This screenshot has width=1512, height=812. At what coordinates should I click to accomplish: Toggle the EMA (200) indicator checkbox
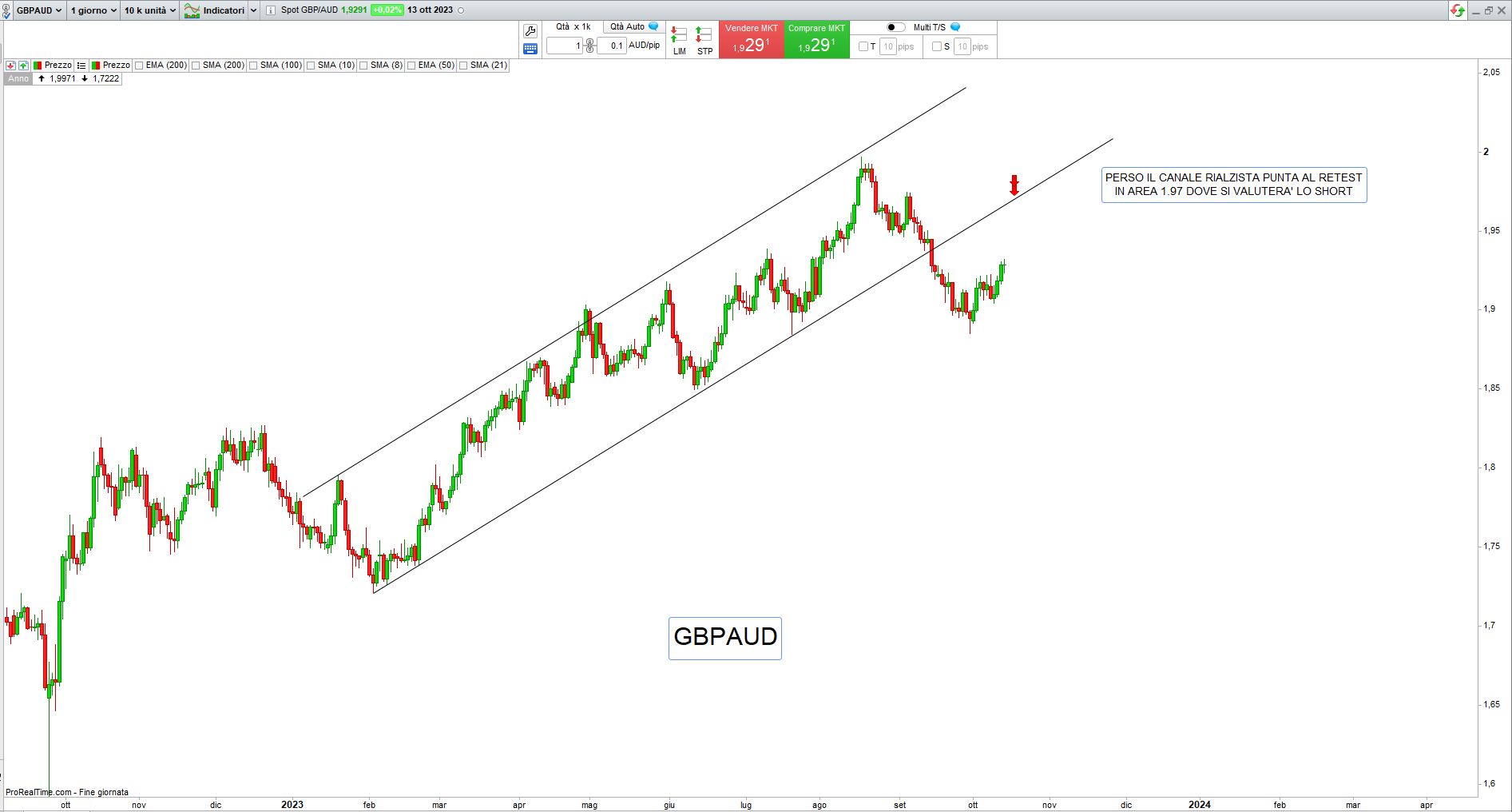(140, 66)
